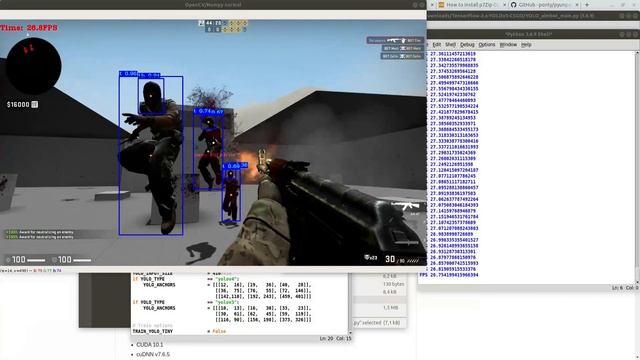640x360 pixels.
Task: Close the GitHub browser tab
Action: [x=577, y=5]
